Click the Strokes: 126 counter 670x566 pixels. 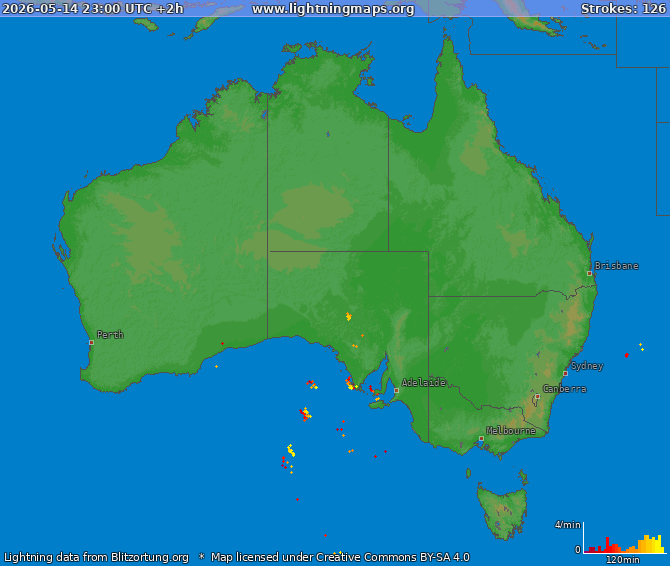click(x=623, y=9)
